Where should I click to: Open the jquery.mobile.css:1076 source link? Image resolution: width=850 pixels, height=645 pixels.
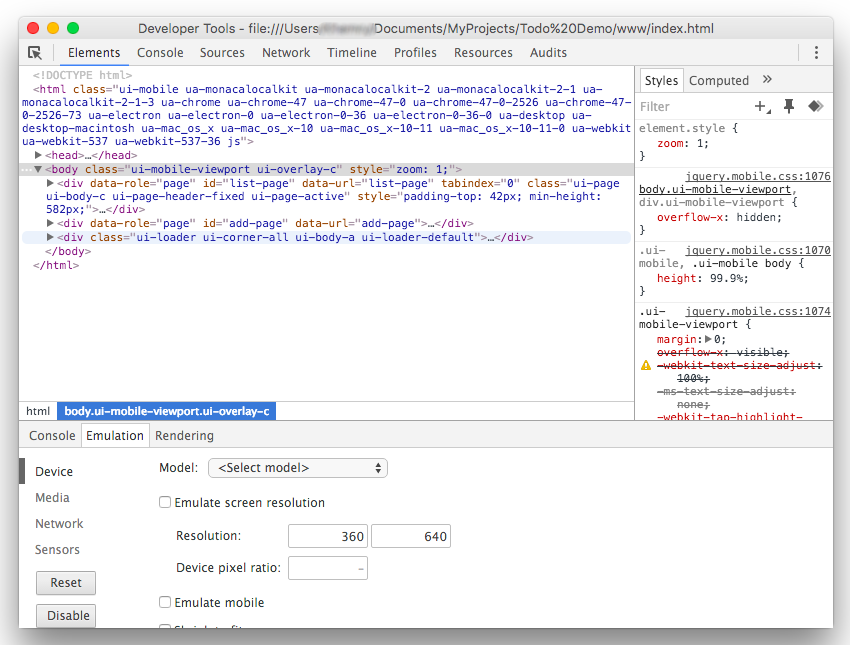[x=757, y=176]
